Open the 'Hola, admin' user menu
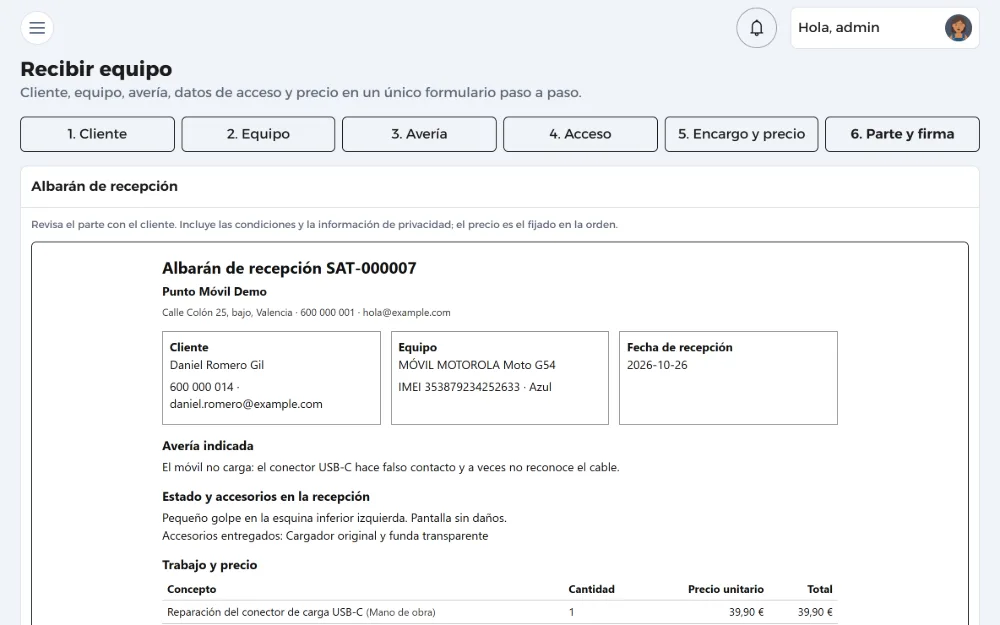Viewport: 1000px width, 625px height. pyautogui.click(x=885, y=28)
